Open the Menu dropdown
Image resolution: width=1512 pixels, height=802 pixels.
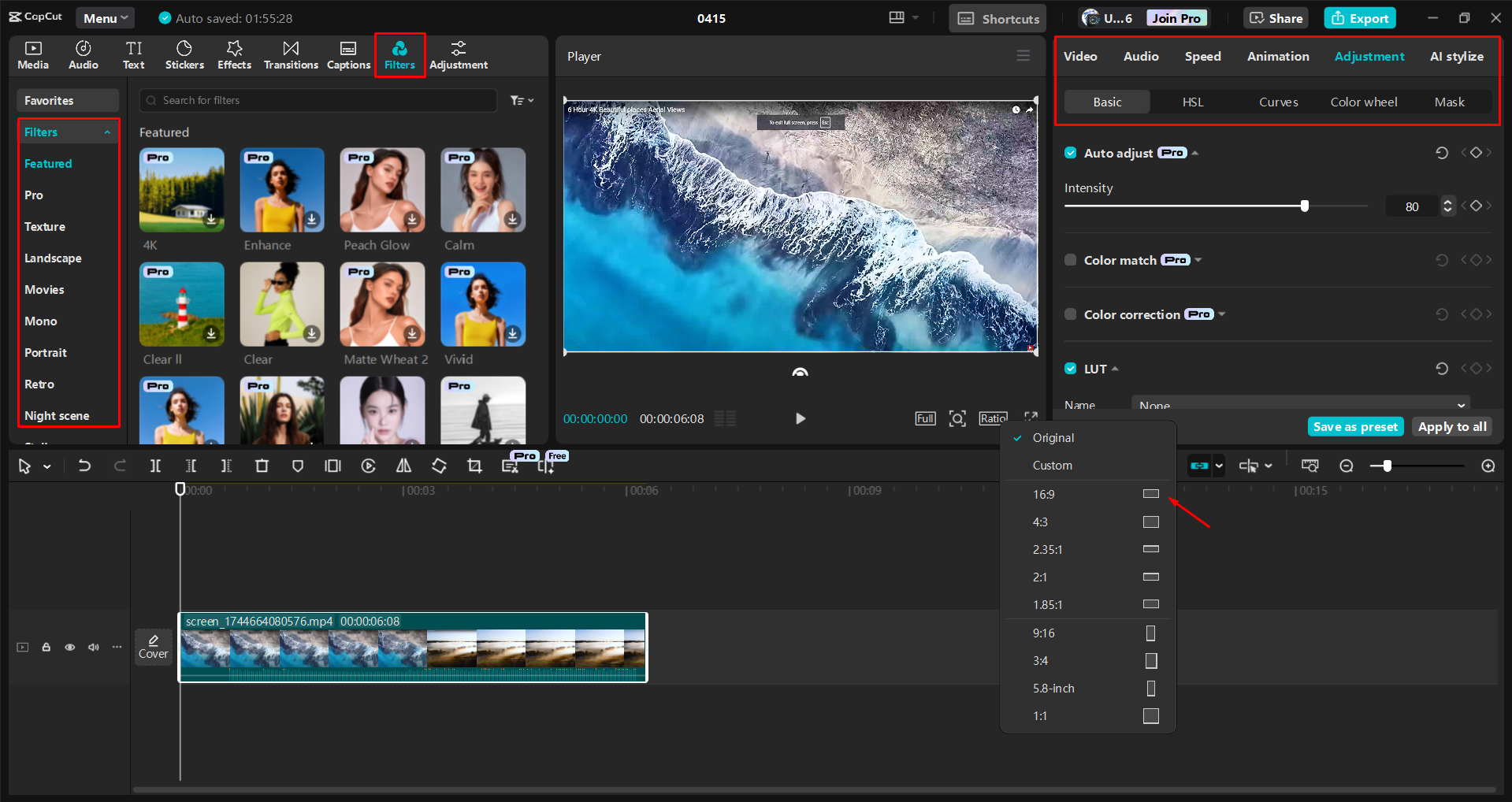pyautogui.click(x=105, y=17)
